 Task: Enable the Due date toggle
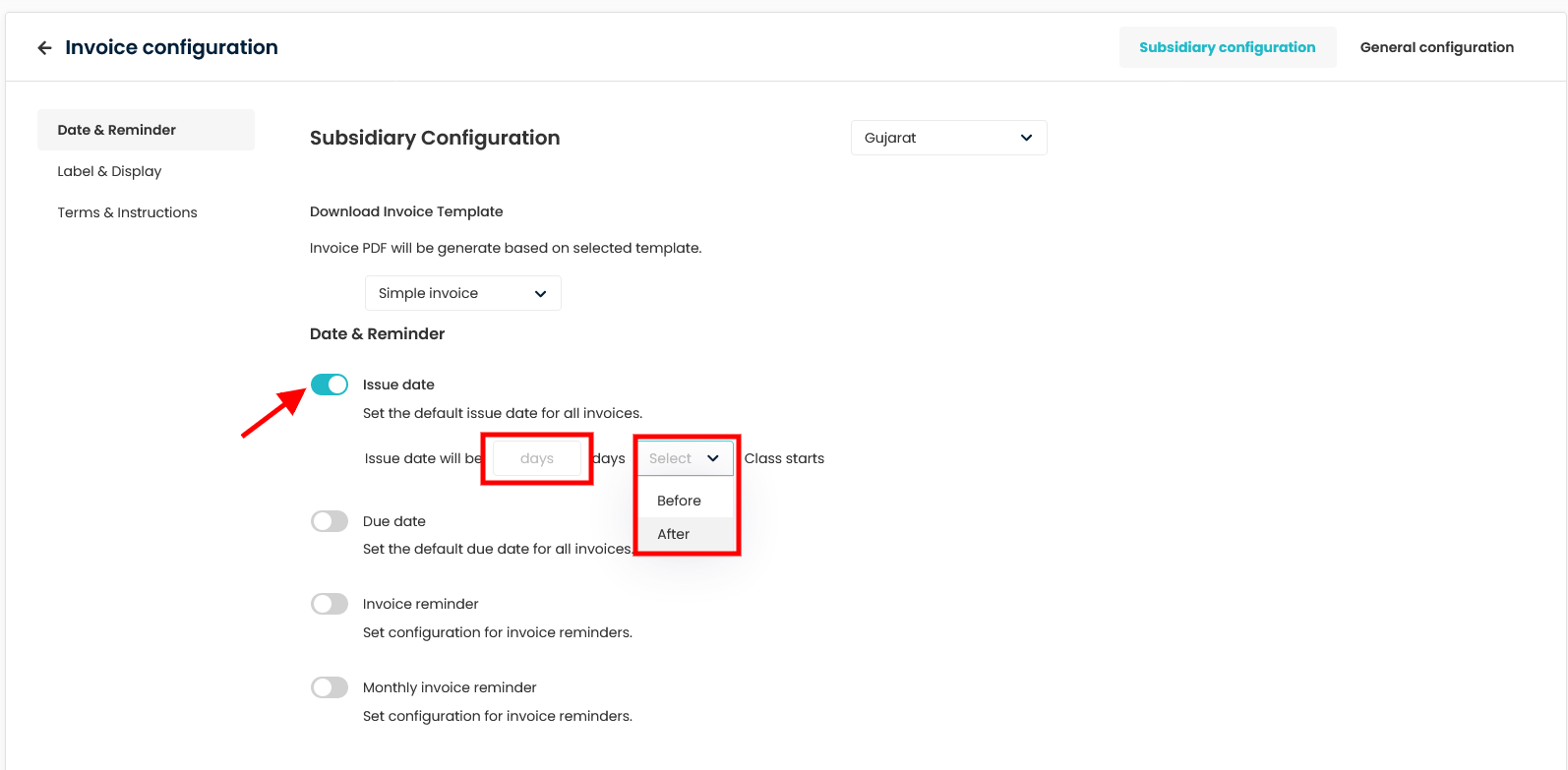pos(330,521)
